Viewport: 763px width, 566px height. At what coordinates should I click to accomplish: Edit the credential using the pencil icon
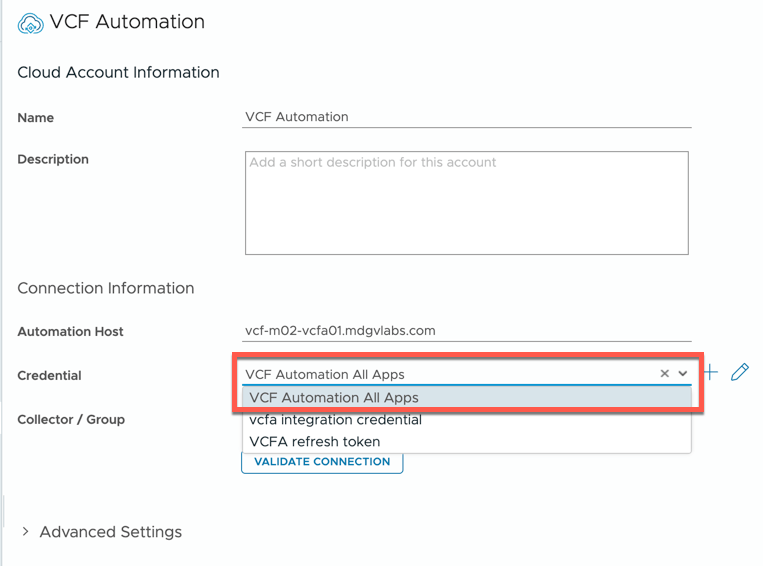click(740, 373)
